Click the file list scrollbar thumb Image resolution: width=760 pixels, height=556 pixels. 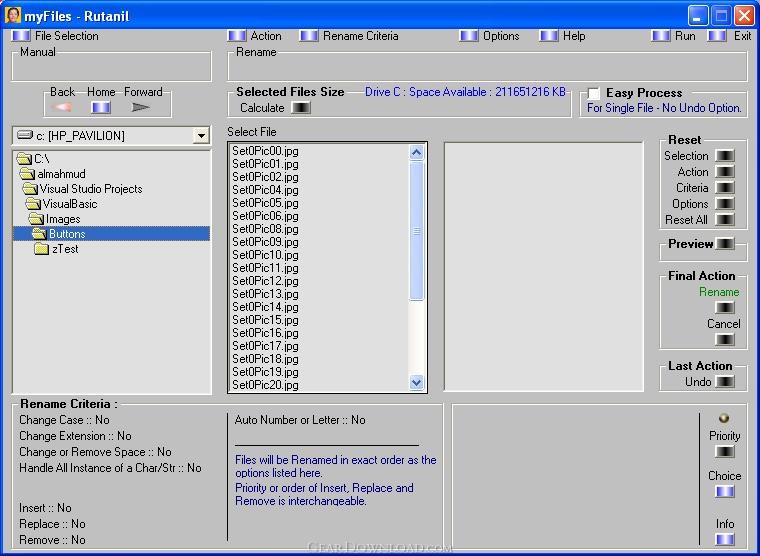pos(416,231)
